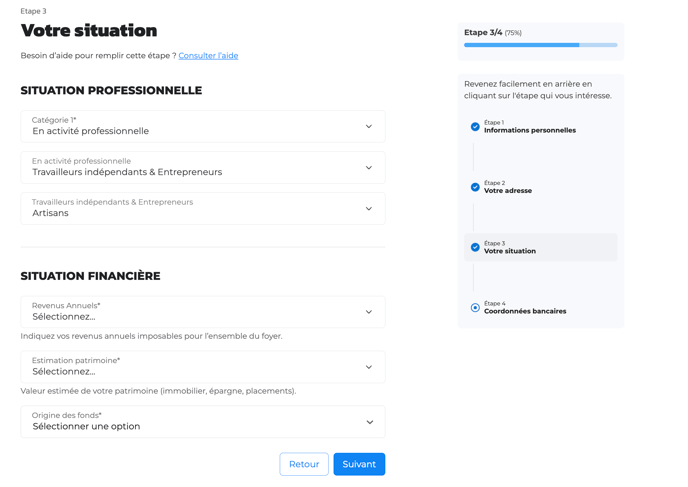This screenshot has width=688, height=487.
Task: Change the En activité professionnelle subcategory dropdown
Action: click(202, 168)
